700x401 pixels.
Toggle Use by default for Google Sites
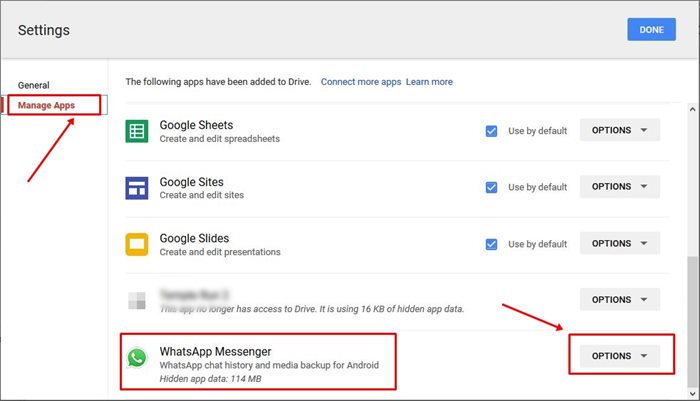pyautogui.click(x=491, y=187)
